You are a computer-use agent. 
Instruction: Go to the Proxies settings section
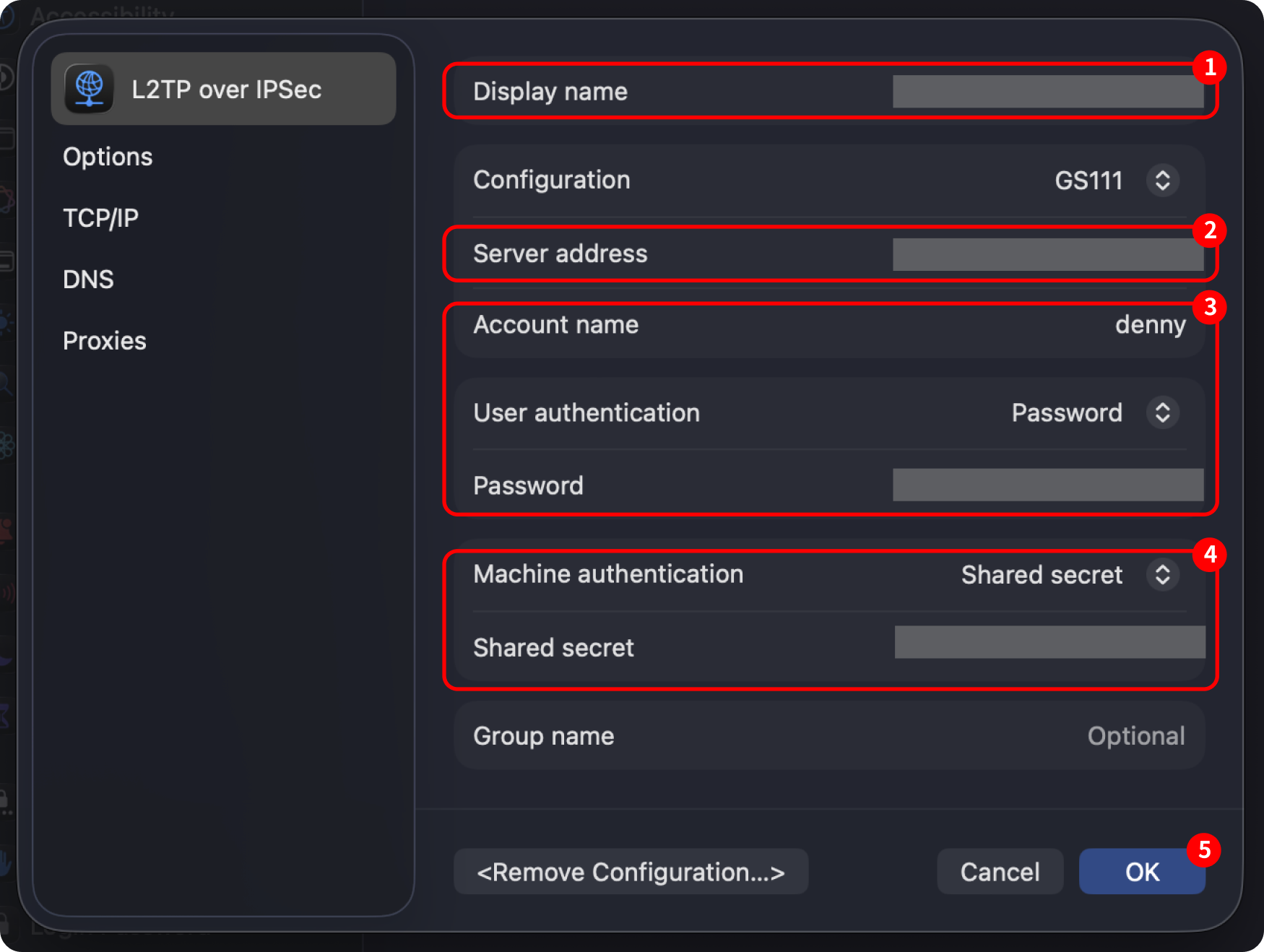tap(104, 340)
